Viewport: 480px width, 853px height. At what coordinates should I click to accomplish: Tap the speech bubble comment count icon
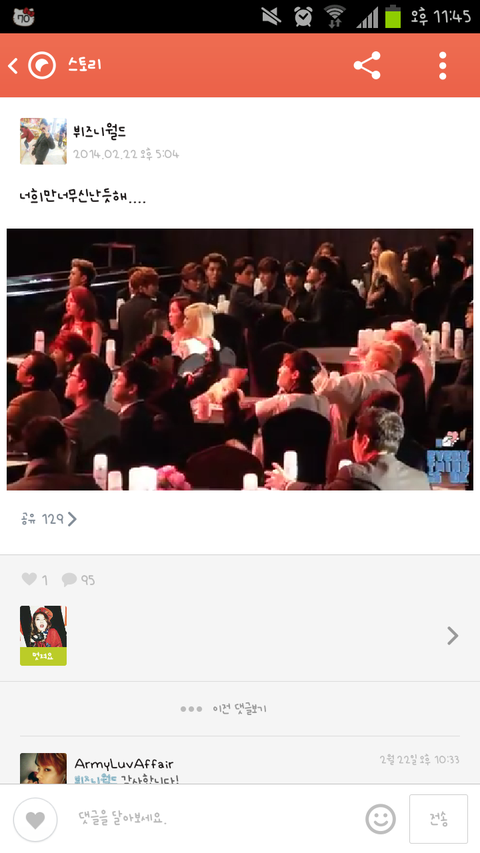[x=69, y=579]
